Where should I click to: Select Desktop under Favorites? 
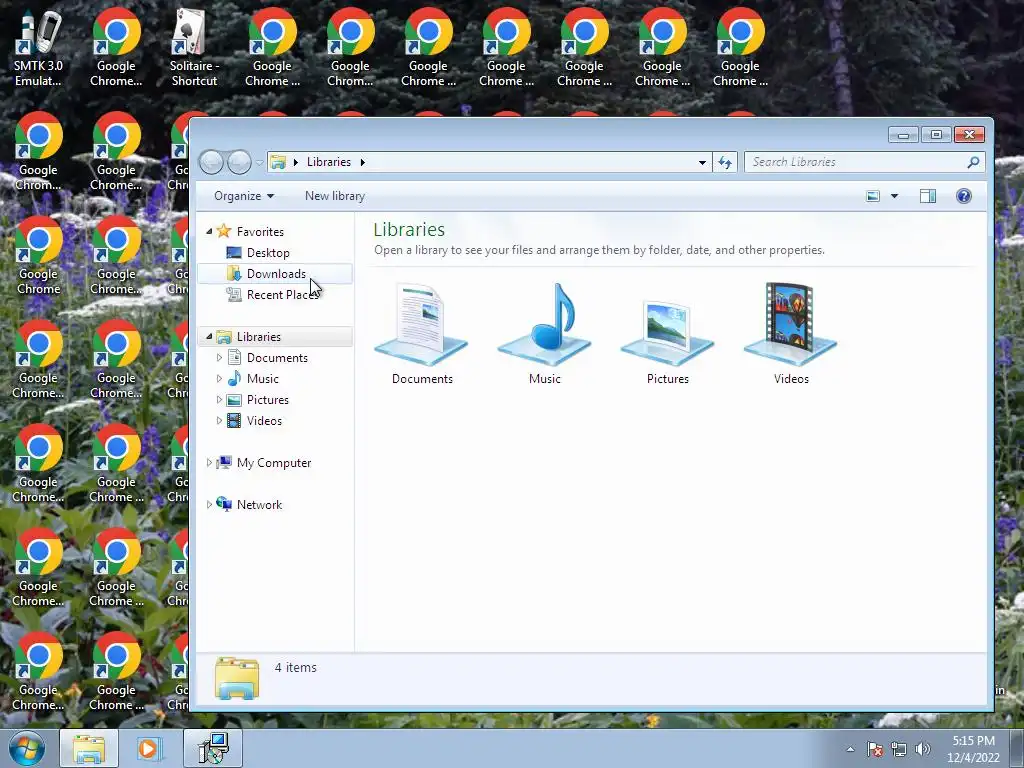click(268, 253)
